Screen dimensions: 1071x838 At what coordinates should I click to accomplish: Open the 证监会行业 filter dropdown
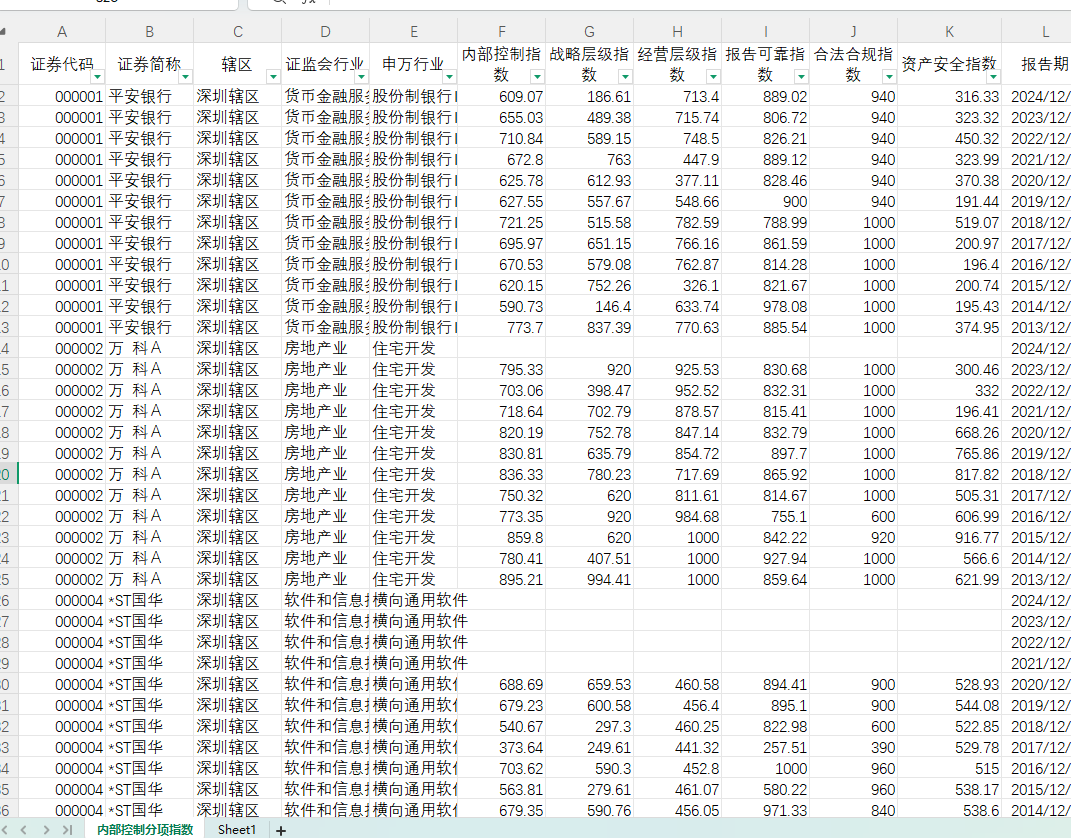tap(361, 76)
